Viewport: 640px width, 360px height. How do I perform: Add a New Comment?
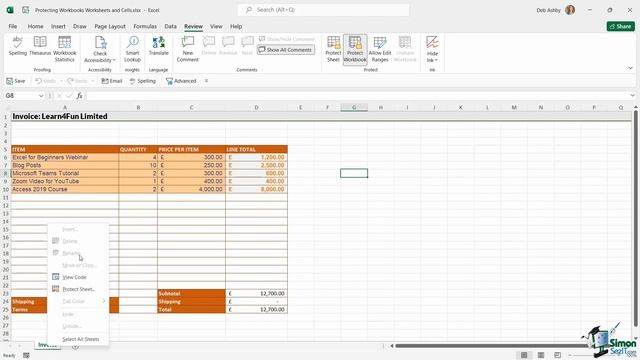point(188,49)
